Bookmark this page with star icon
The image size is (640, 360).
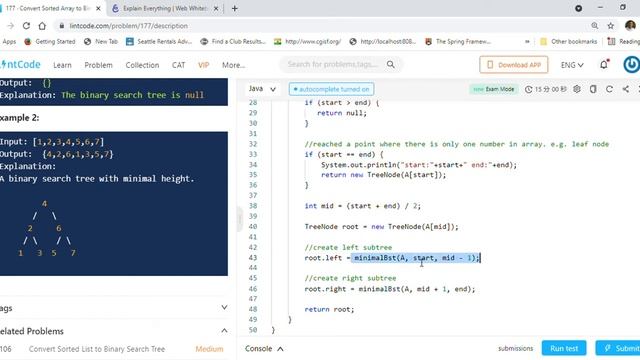tap(611, 26)
